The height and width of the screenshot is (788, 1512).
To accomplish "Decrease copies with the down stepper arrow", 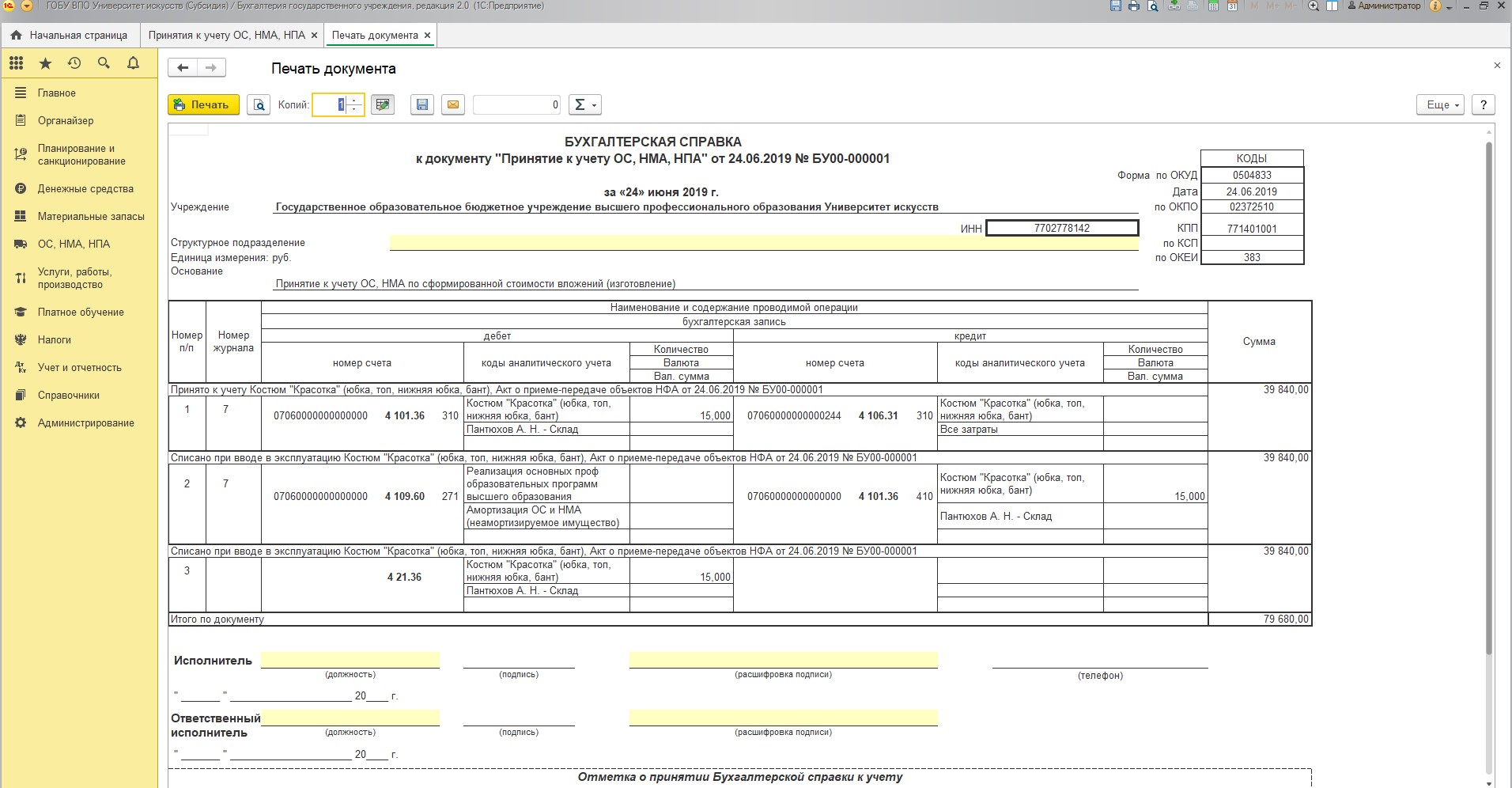I will [354, 109].
